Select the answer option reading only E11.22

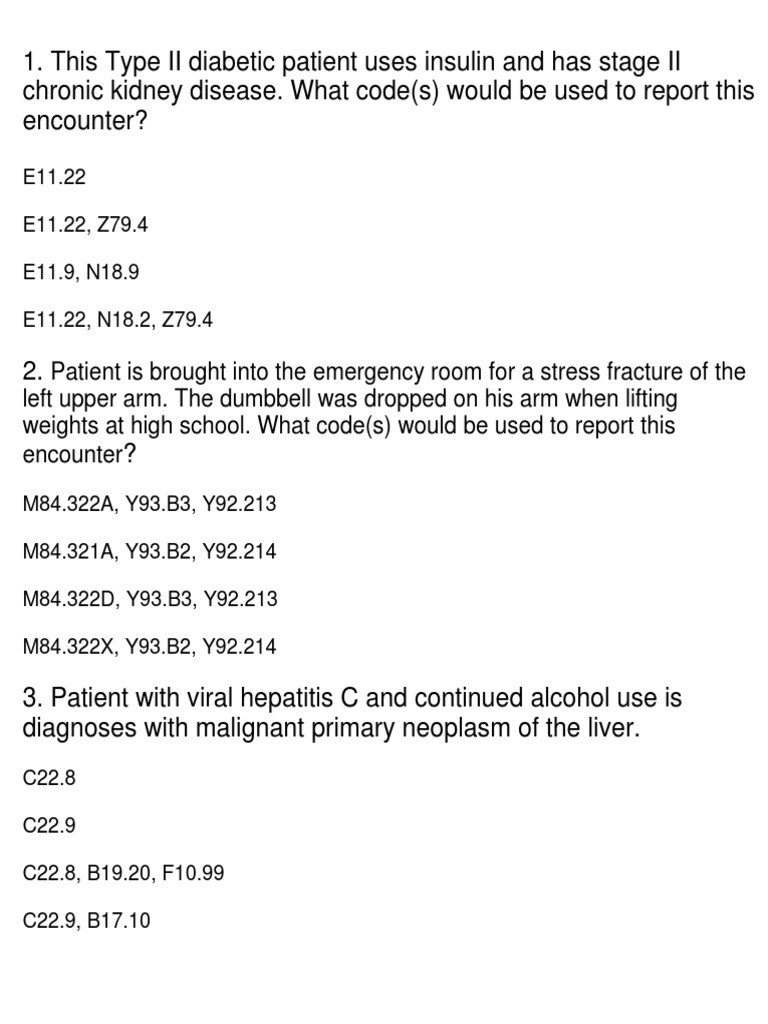tap(55, 177)
